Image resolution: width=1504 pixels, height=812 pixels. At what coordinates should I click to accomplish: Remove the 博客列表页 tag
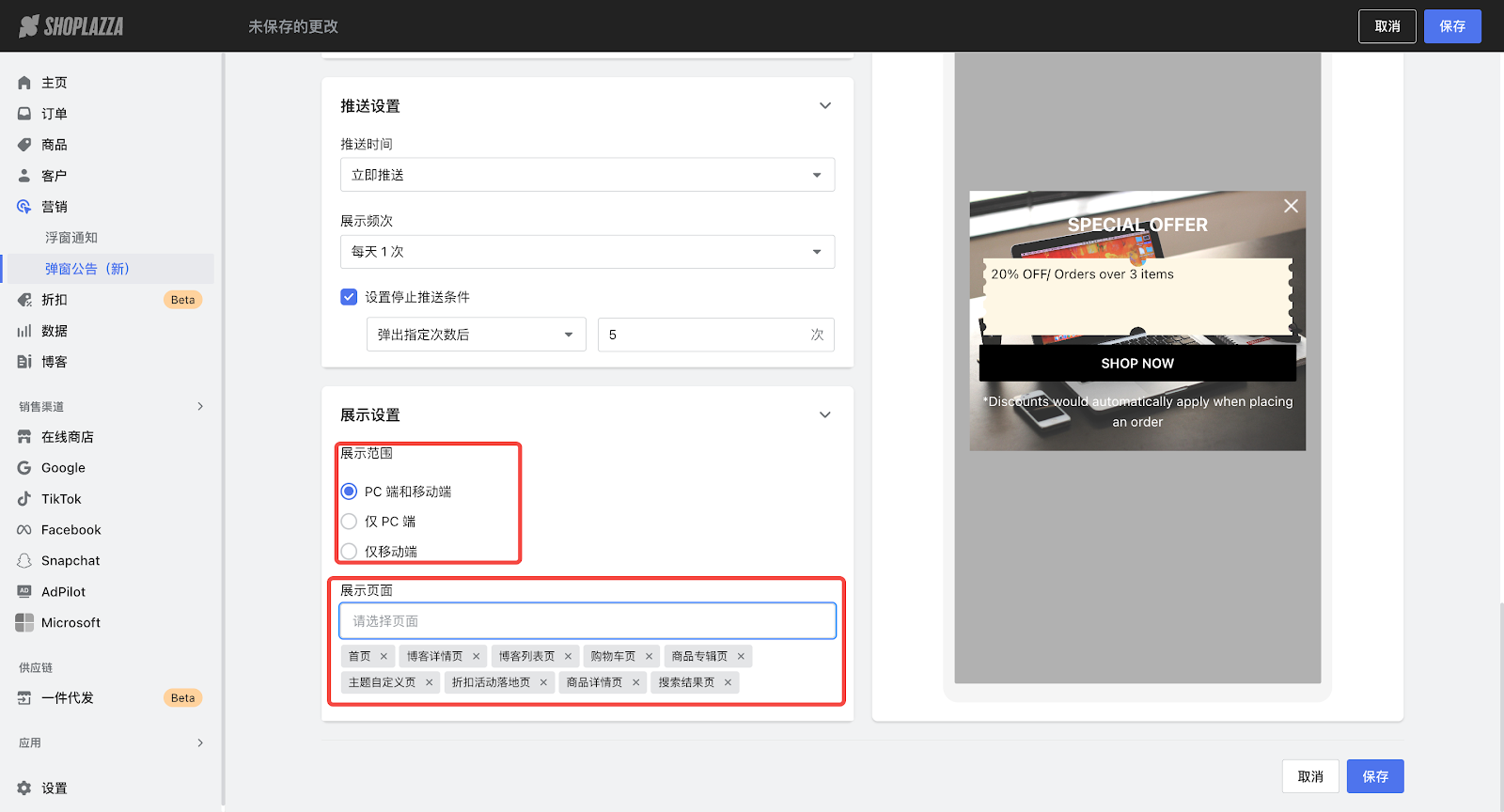coord(568,657)
